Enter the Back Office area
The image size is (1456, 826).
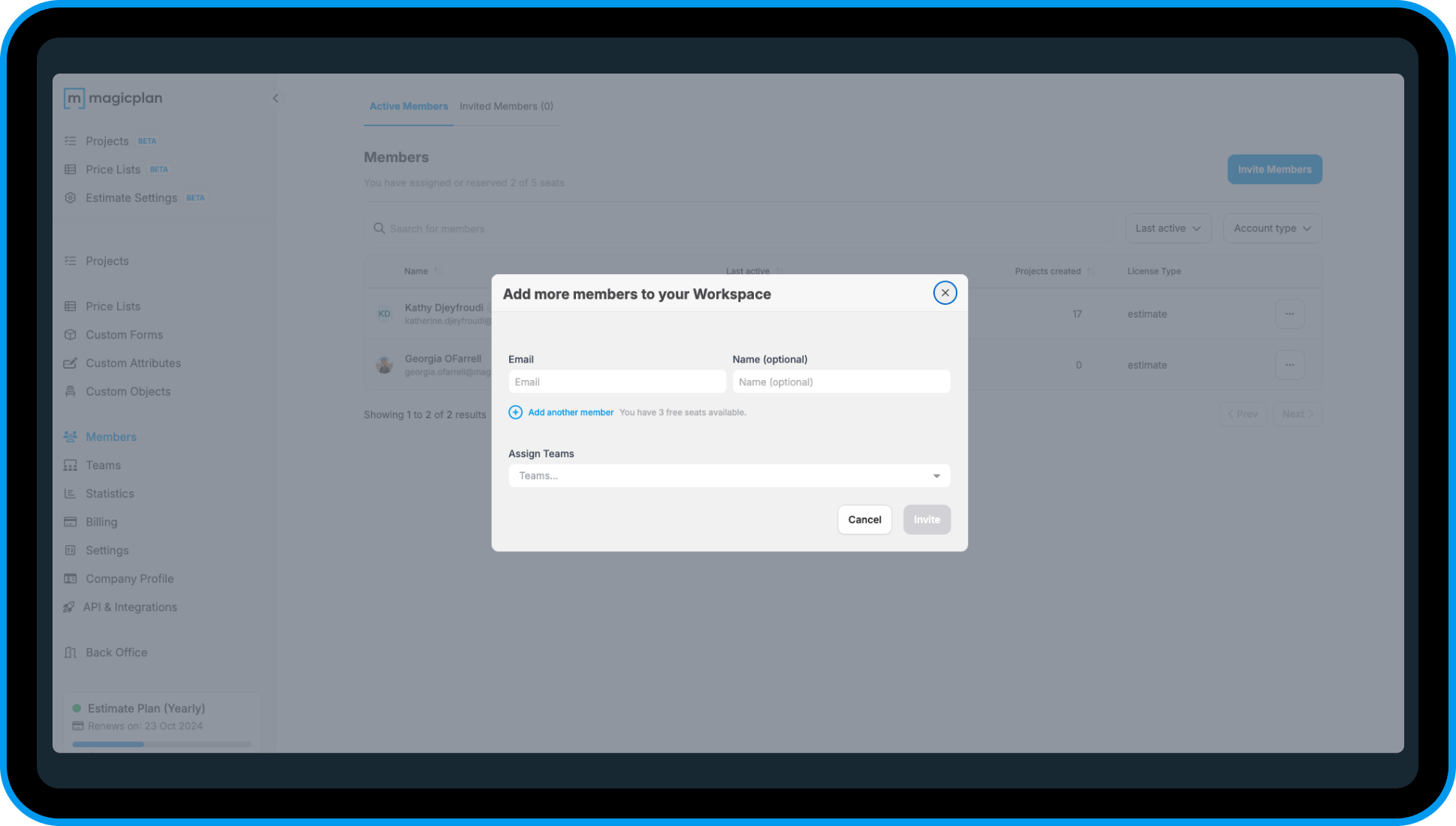pos(116,652)
